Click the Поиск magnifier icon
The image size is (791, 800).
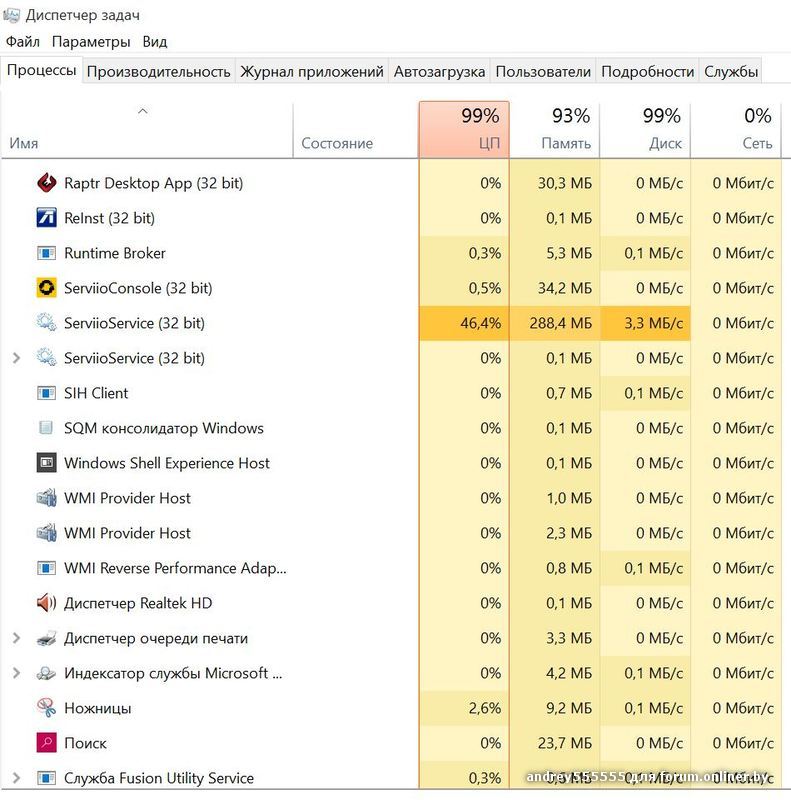tap(46, 743)
